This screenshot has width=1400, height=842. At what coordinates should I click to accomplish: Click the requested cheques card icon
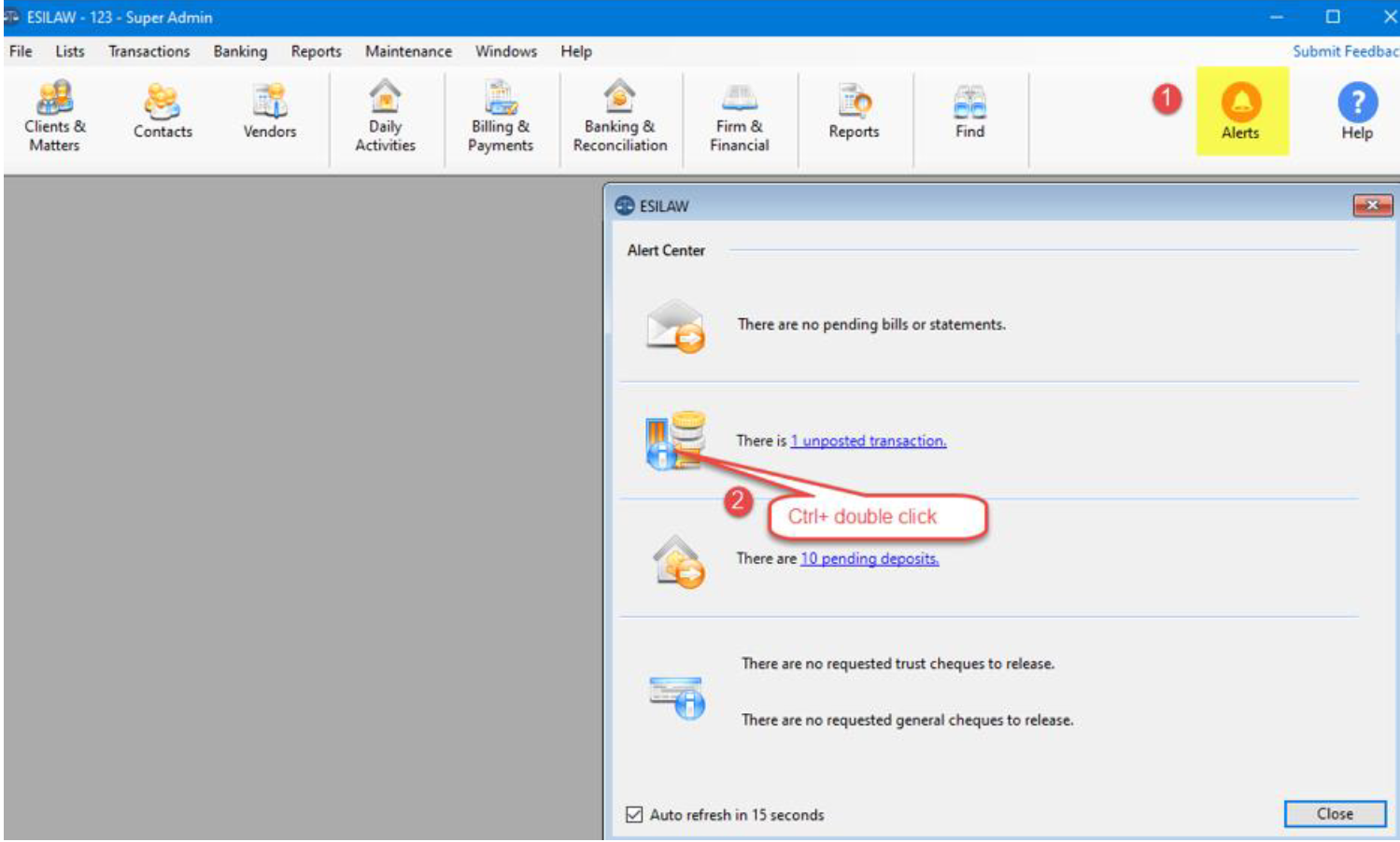[677, 697]
